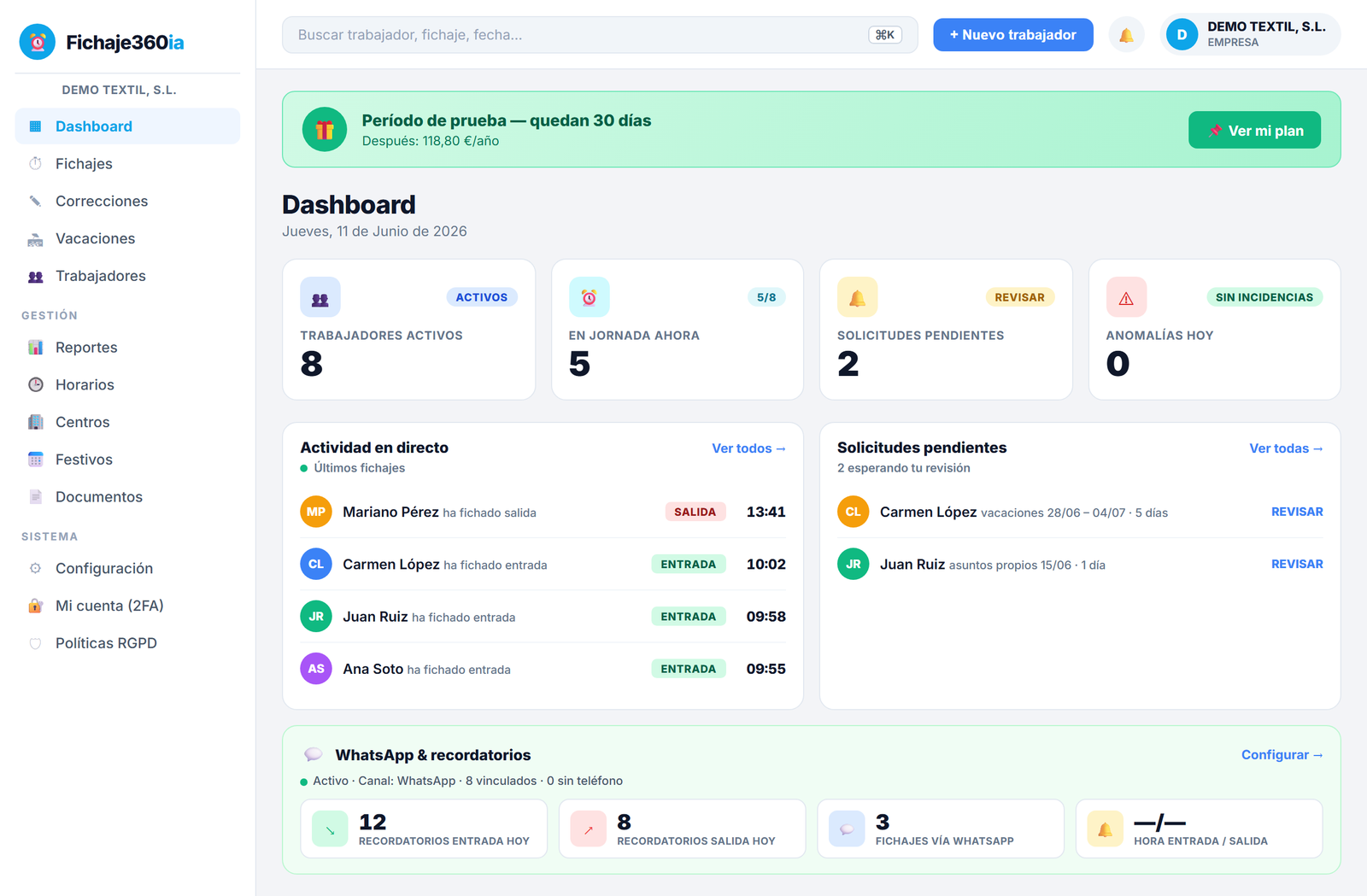Click REVISAR for Juan Ruiz request
This screenshot has width=1367, height=896.
(x=1297, y=564)
